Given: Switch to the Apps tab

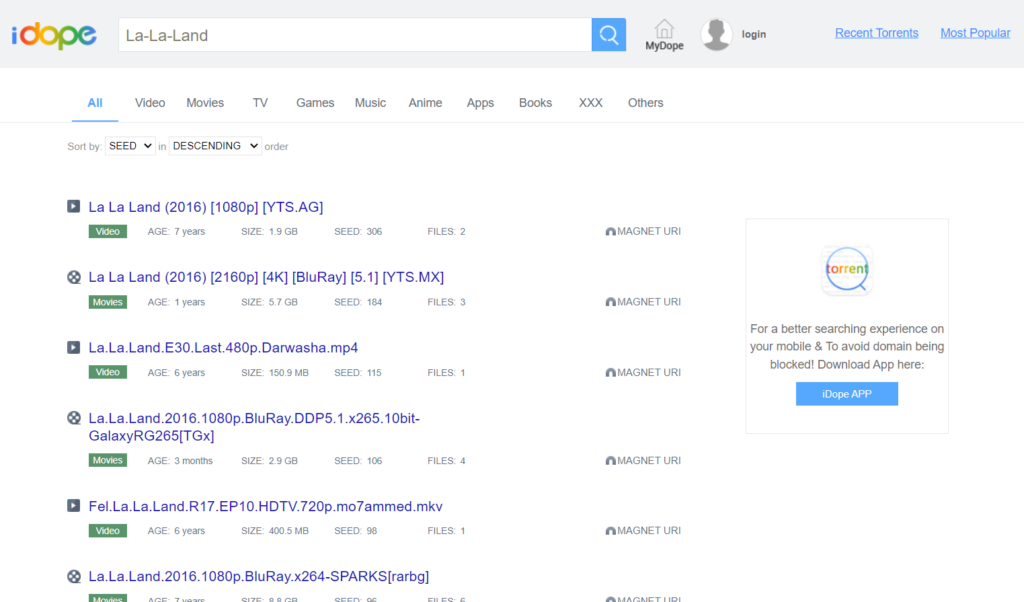Looking at the screenshot, I should coord(480,103).
